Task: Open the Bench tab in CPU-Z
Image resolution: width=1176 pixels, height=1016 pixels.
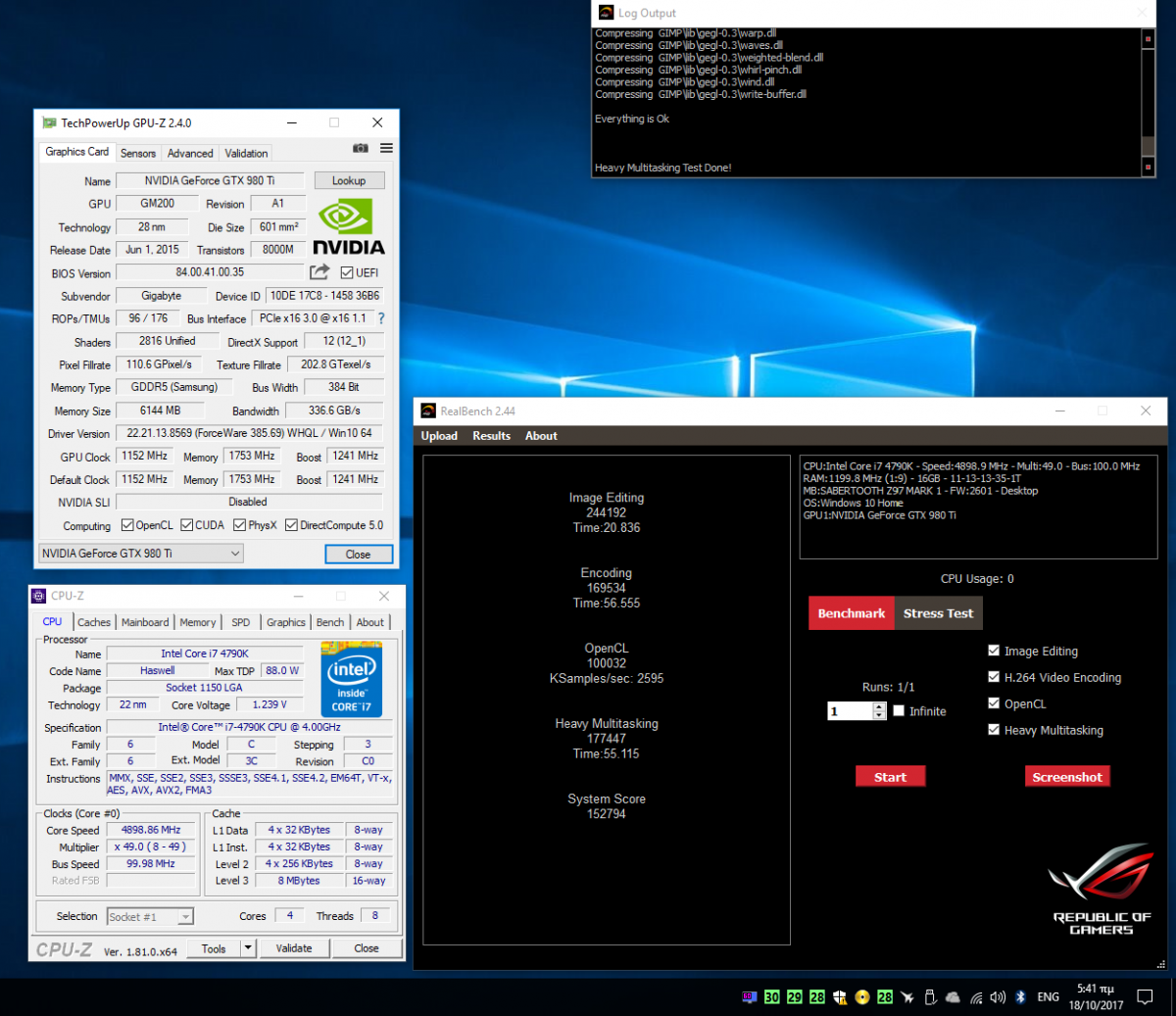Action: [330, 622]
